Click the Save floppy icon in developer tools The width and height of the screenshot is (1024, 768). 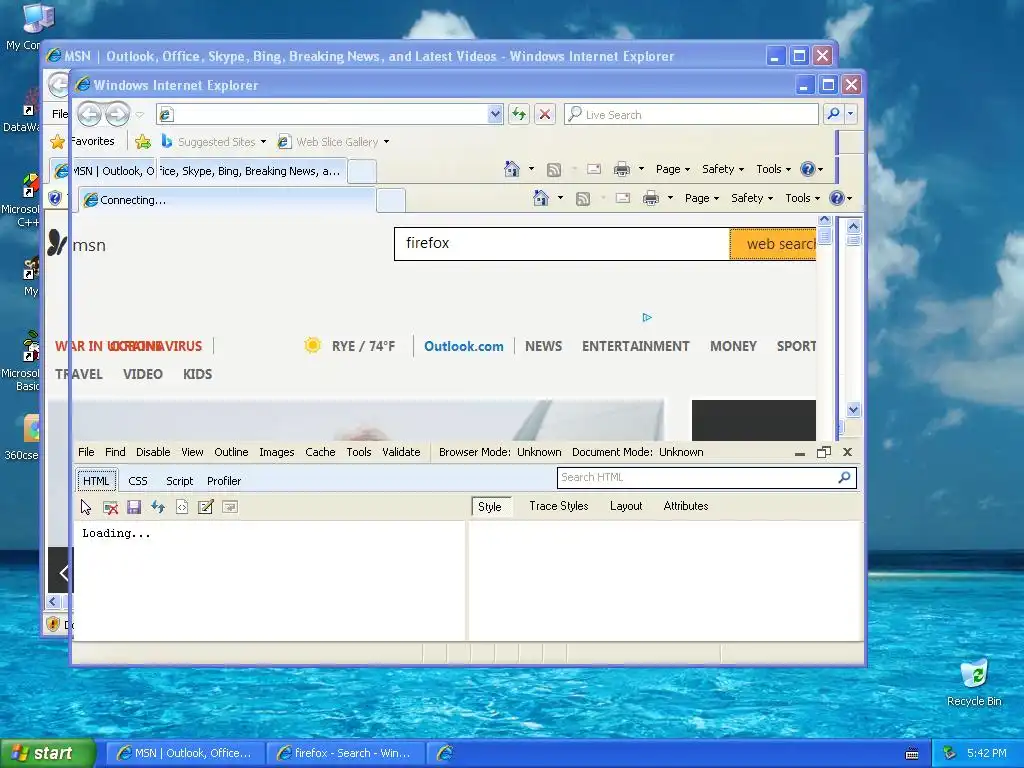coord(135,507)
